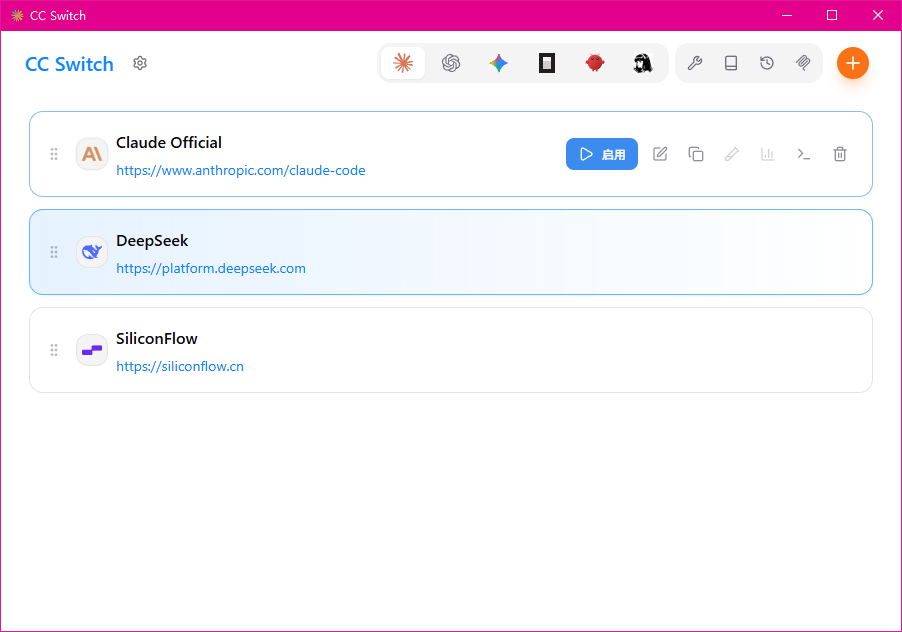Select the Claude Official provider name

[169, 143]
